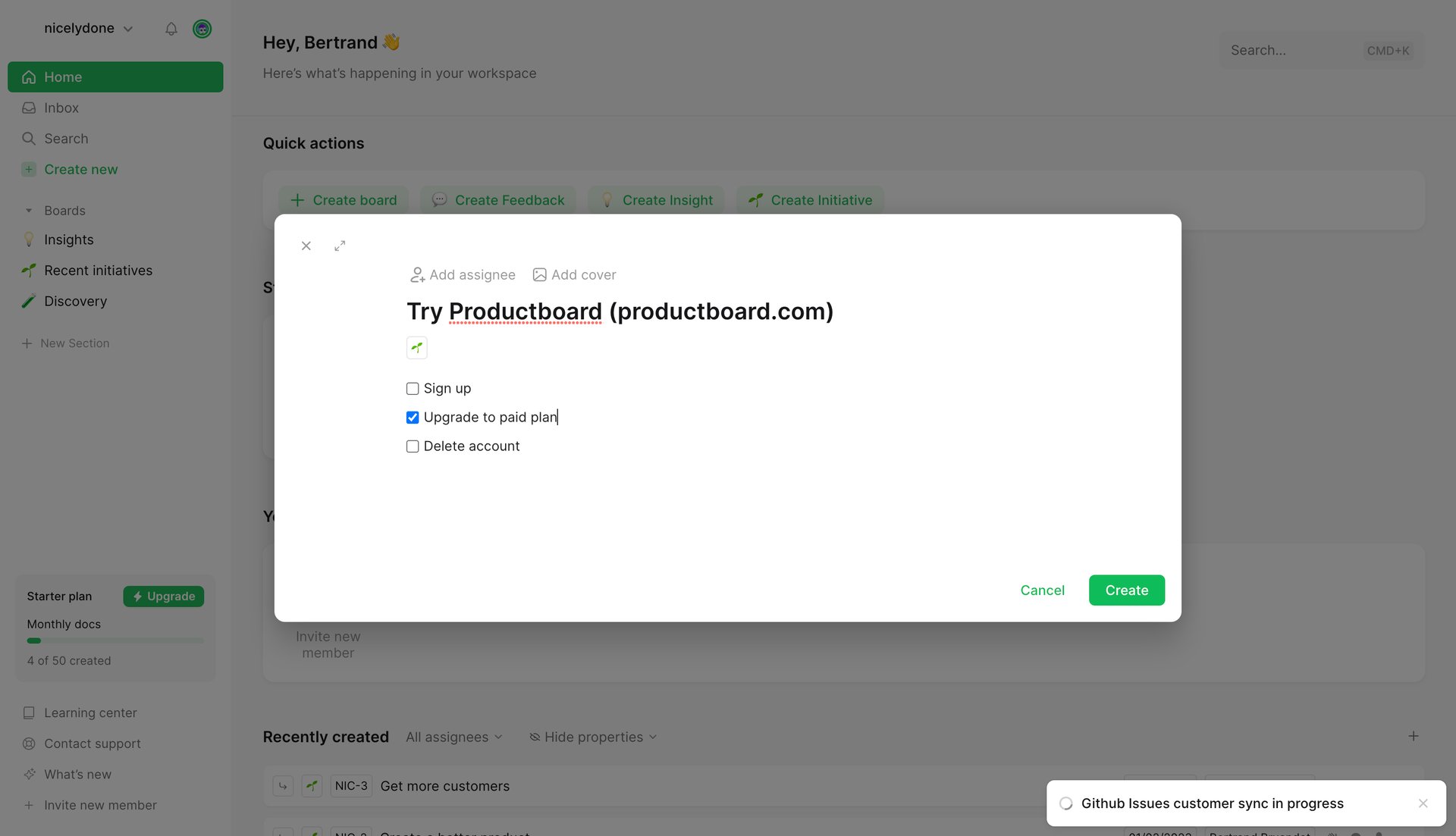Click the initiative sprout icon below the title

pos(416,347)
